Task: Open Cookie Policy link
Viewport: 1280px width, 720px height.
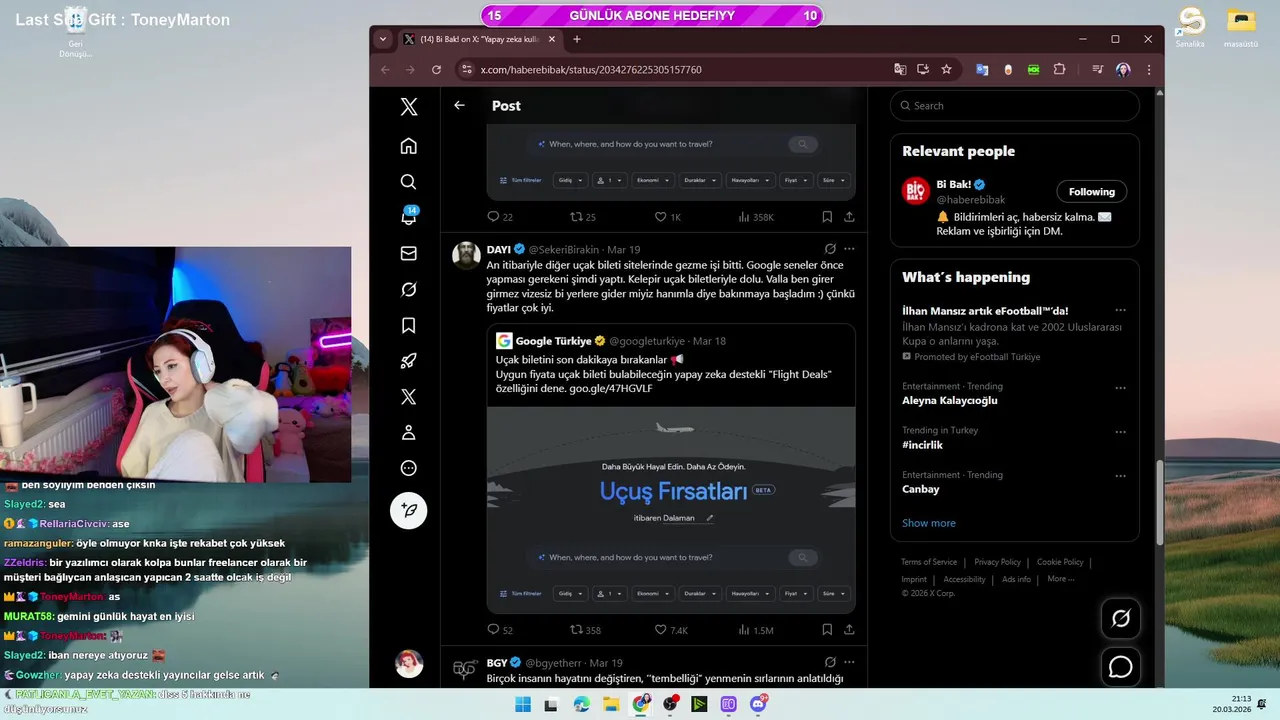Action: (x=1060, y=562)
